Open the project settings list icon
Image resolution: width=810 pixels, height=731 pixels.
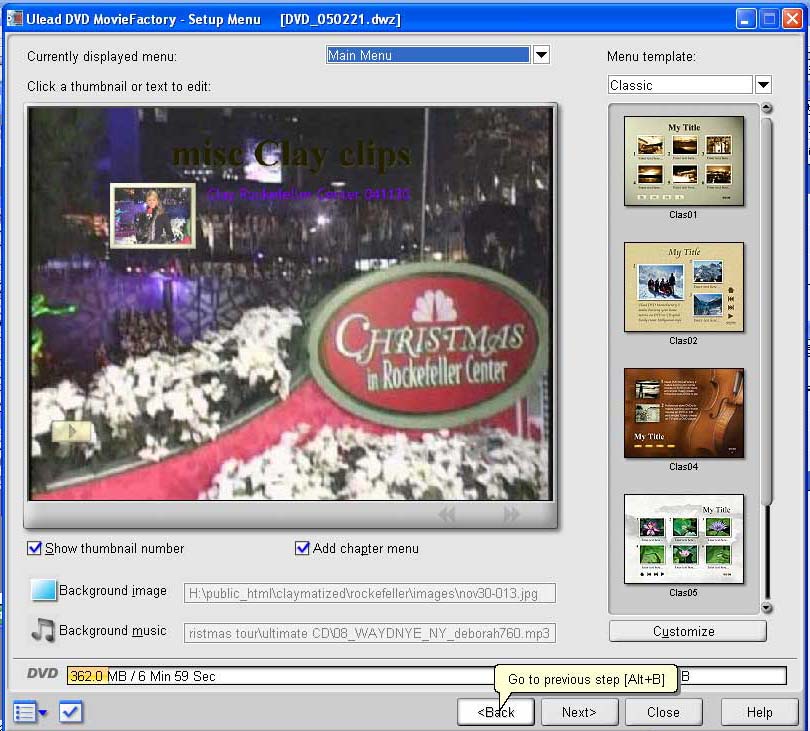pyautogui.click(x=30, y=712)
